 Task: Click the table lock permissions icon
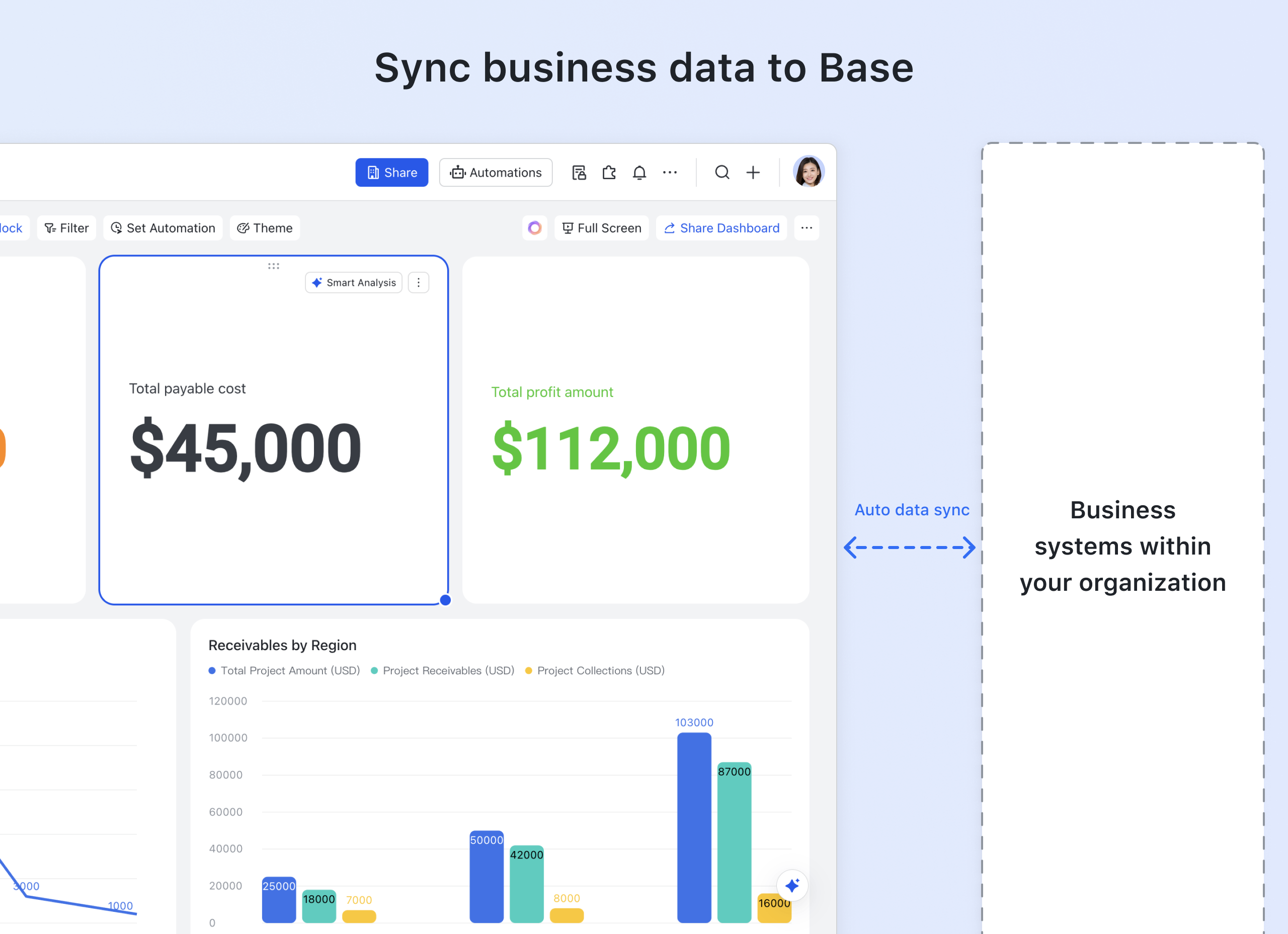(579, 173)
